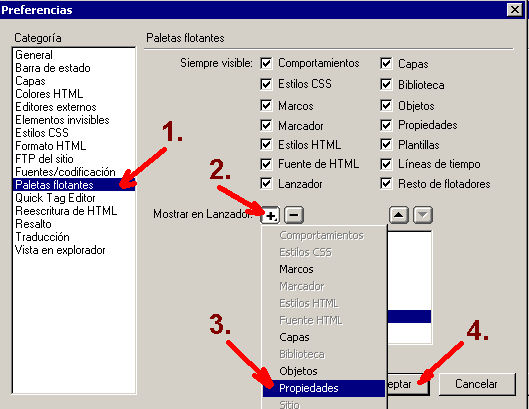Select the highlighted row in the launcher list
The width and height of the screenshot is (529, 409).
click(x=409, y=317)
